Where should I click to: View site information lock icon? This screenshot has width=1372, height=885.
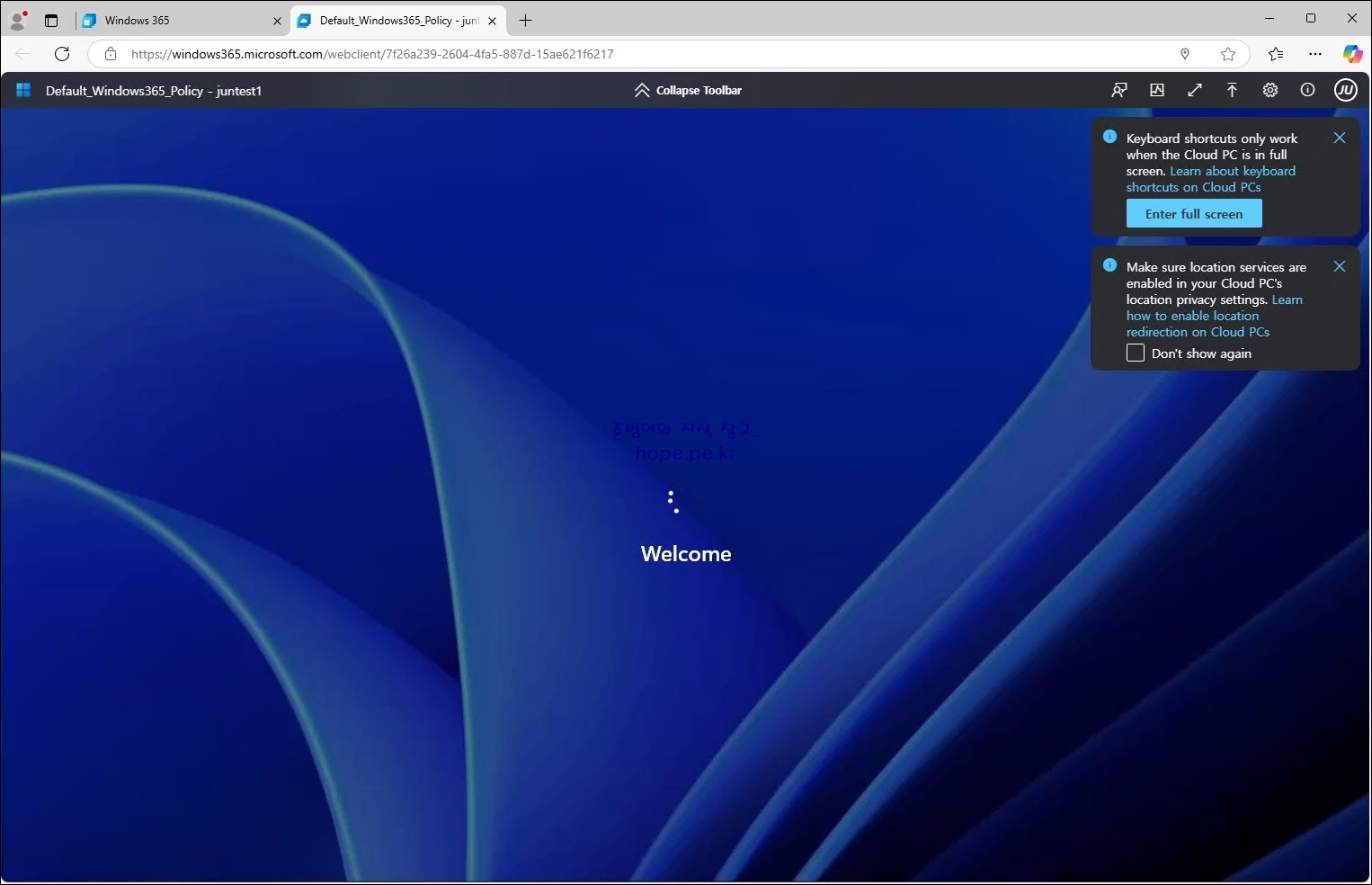[x=111, y=54]
